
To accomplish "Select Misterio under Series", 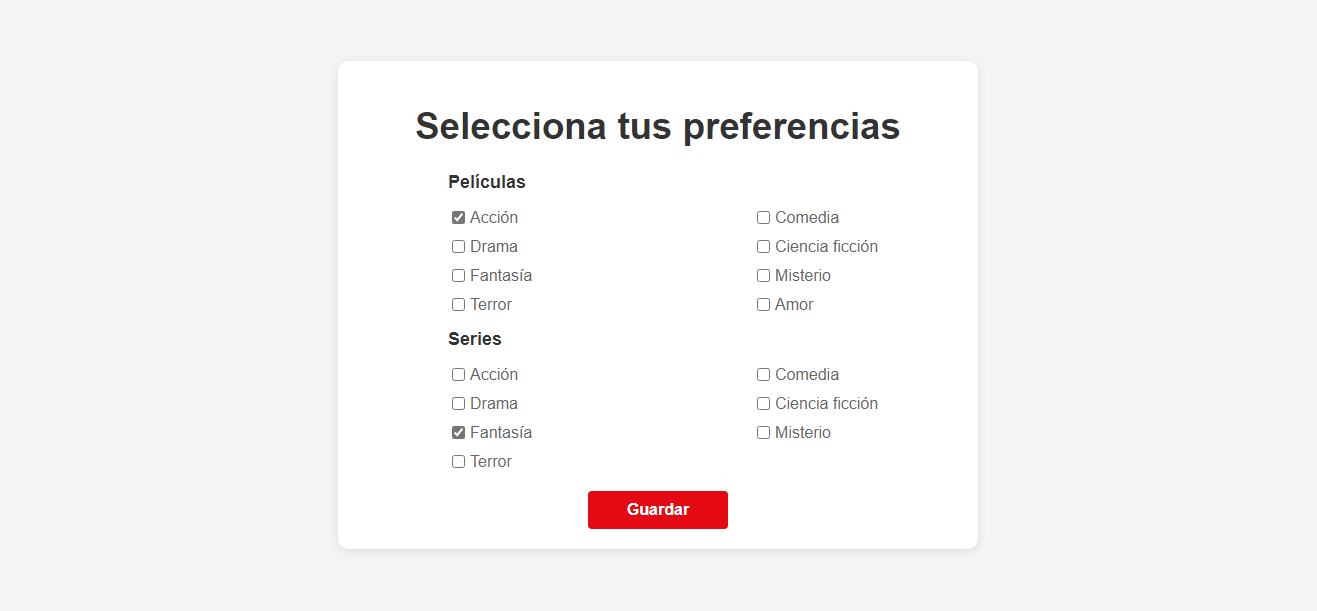I will [x=763, y=432].
